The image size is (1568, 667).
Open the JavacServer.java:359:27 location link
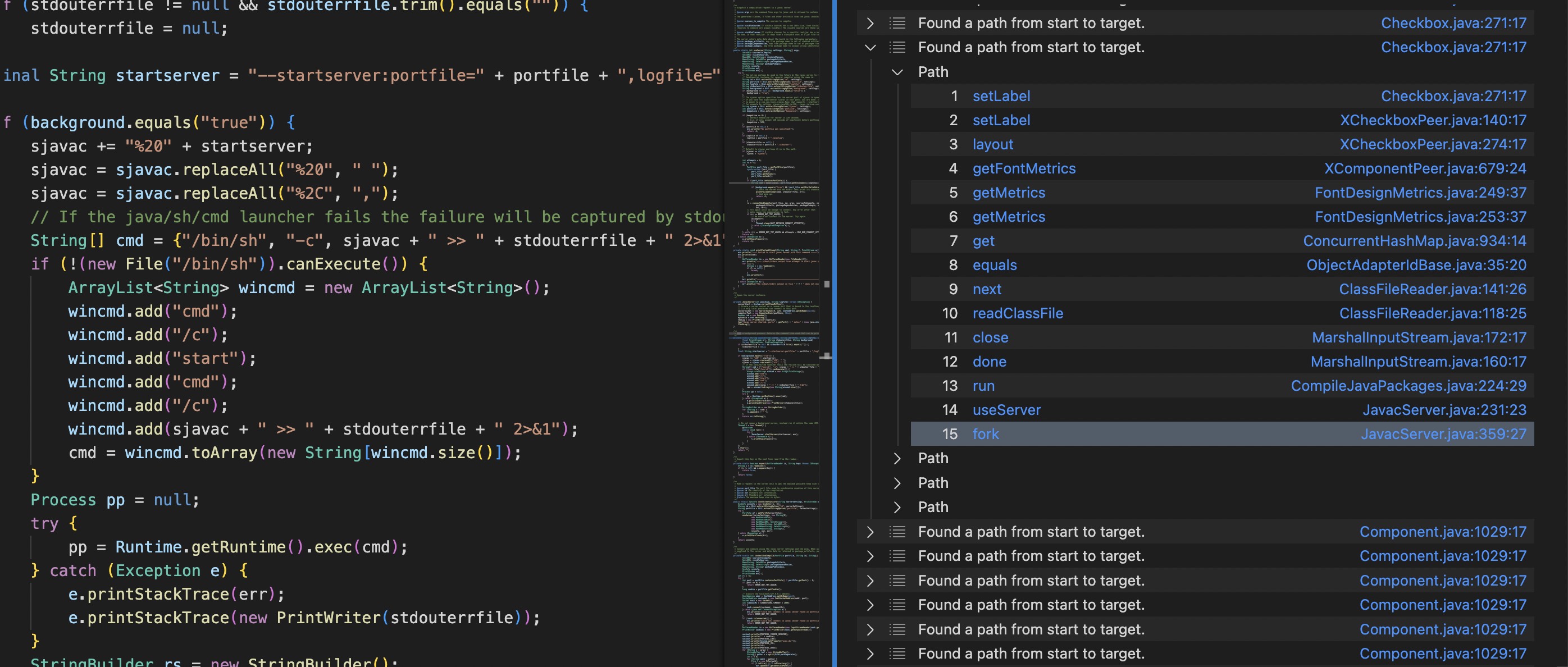(x=1443, y=434)
